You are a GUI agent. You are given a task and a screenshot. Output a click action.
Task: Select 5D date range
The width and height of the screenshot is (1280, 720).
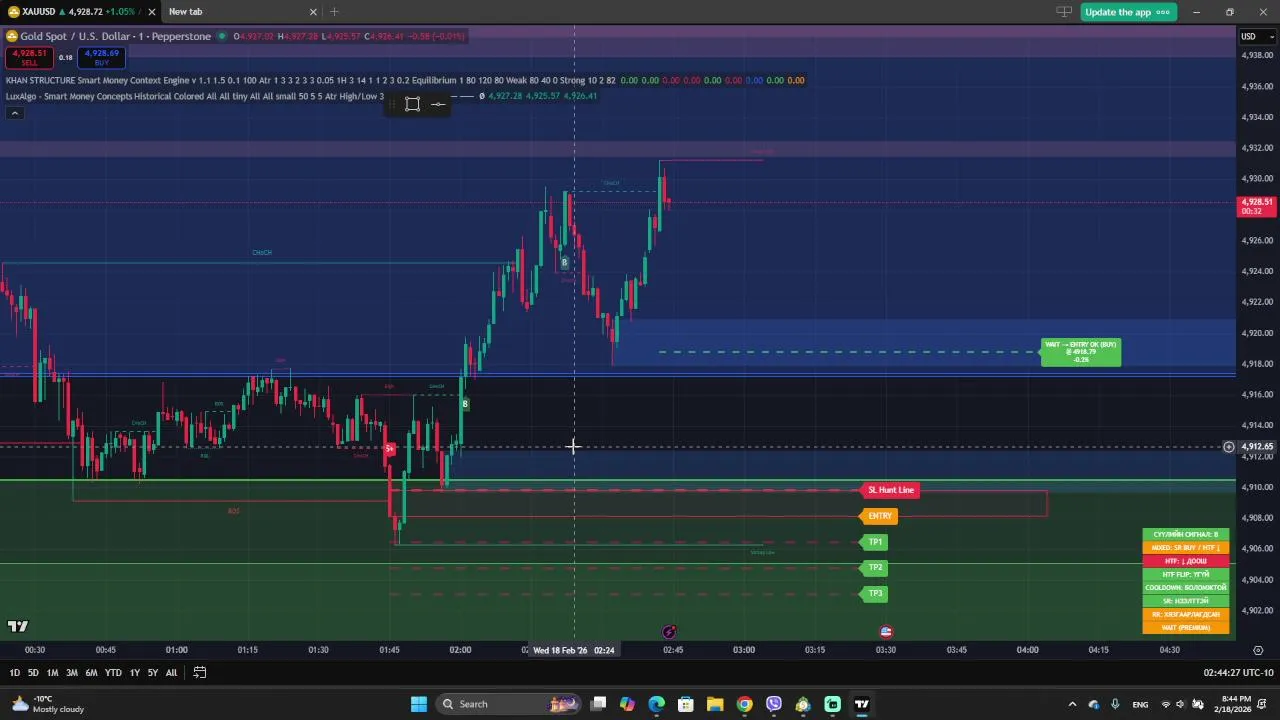[33, 673]
